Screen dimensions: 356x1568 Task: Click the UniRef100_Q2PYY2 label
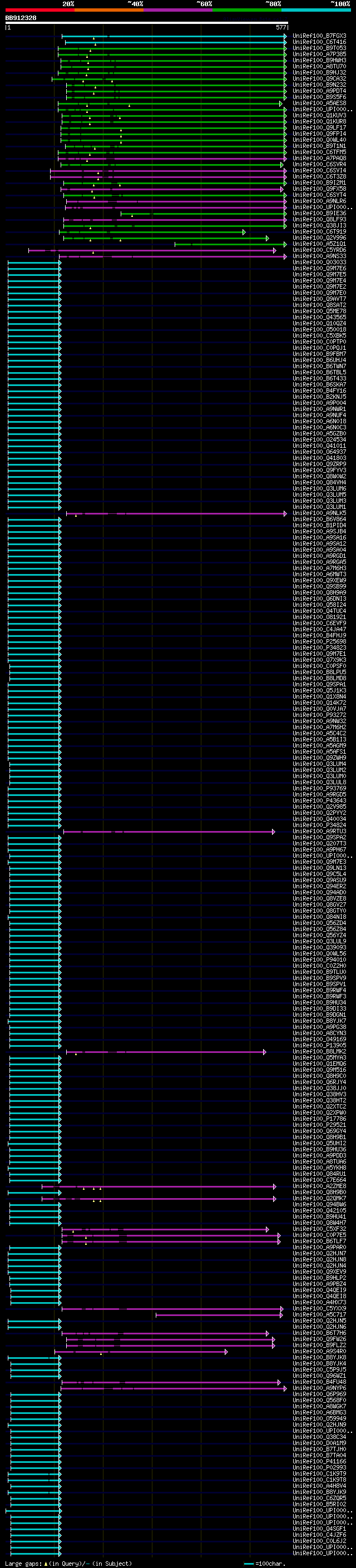tap(319, 813)
